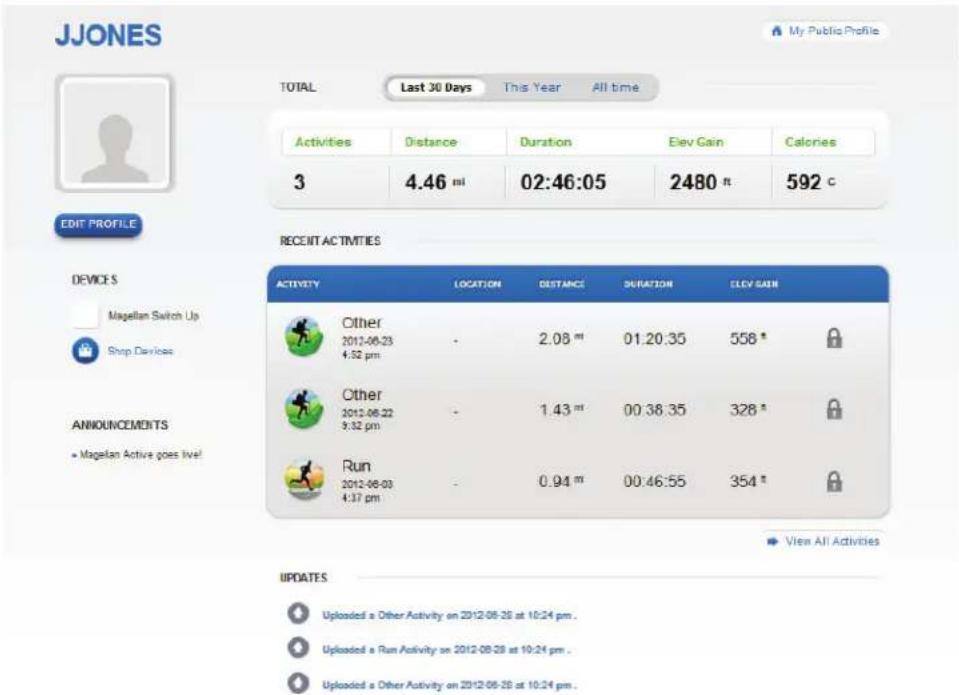959x695 pixels.
Task: Click the total distance value 4.46 mi
Action: (435, 182)
